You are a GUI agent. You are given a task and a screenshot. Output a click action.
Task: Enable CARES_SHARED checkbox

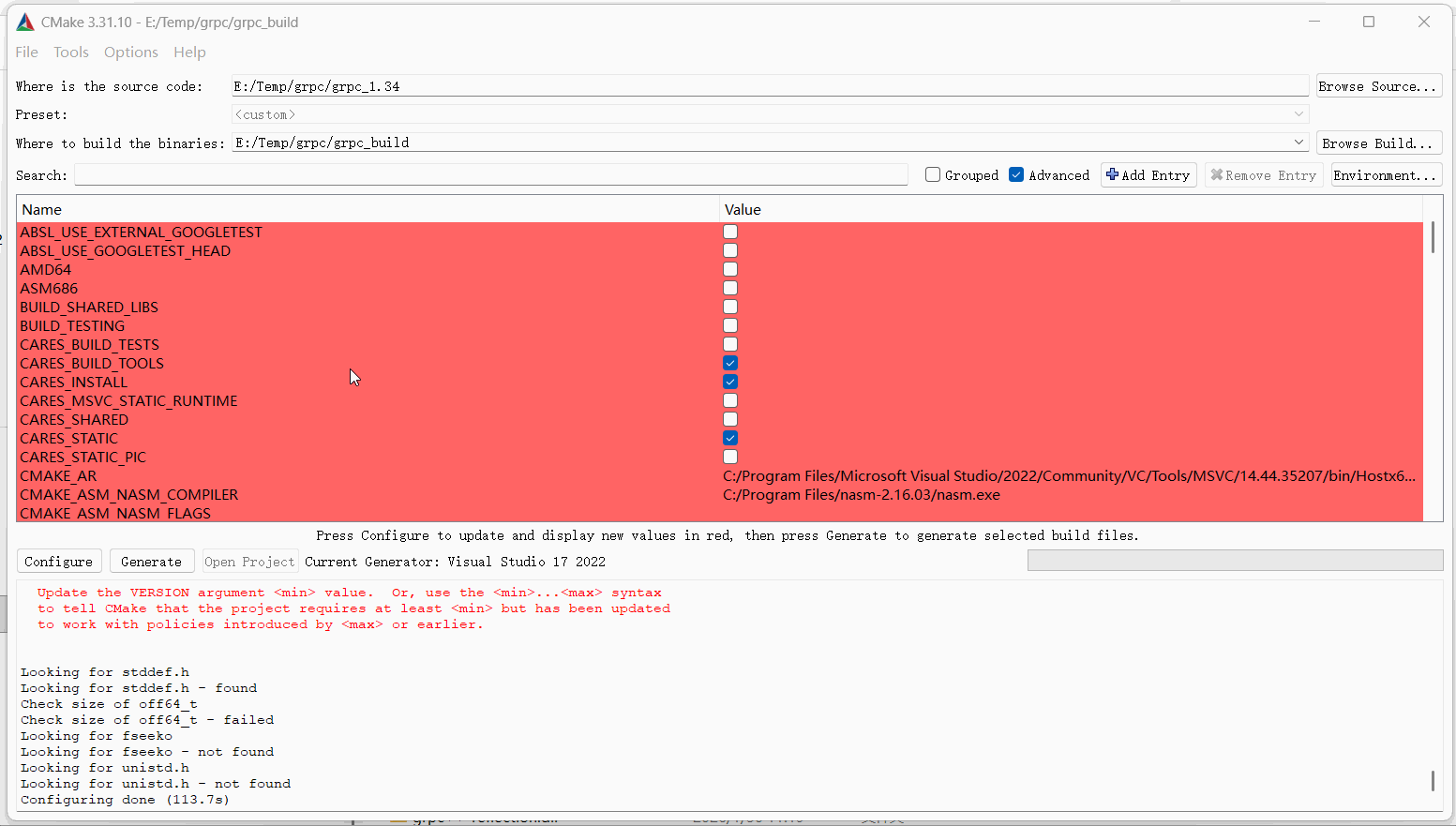730,419
